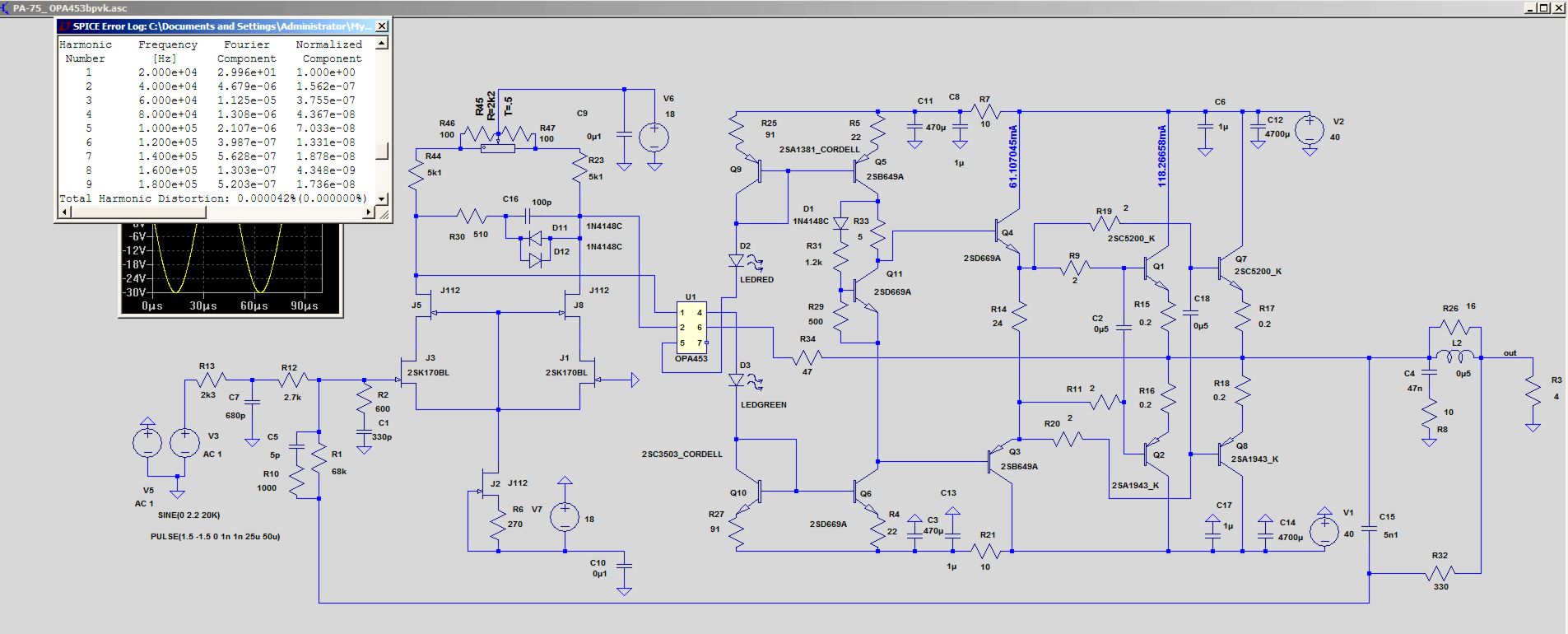Viewport: 1568px width, 634px height.
Task: Minimize the main schematic window
Action: coord(1530,7)
